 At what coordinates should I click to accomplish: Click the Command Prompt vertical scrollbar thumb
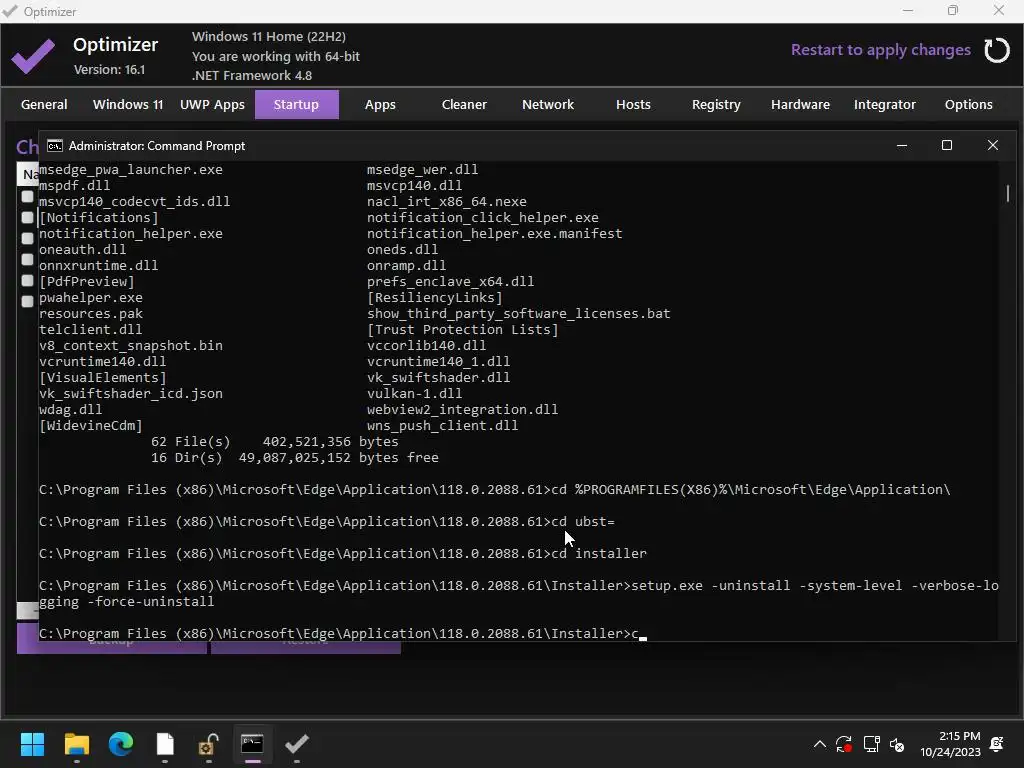[1008, 193]
